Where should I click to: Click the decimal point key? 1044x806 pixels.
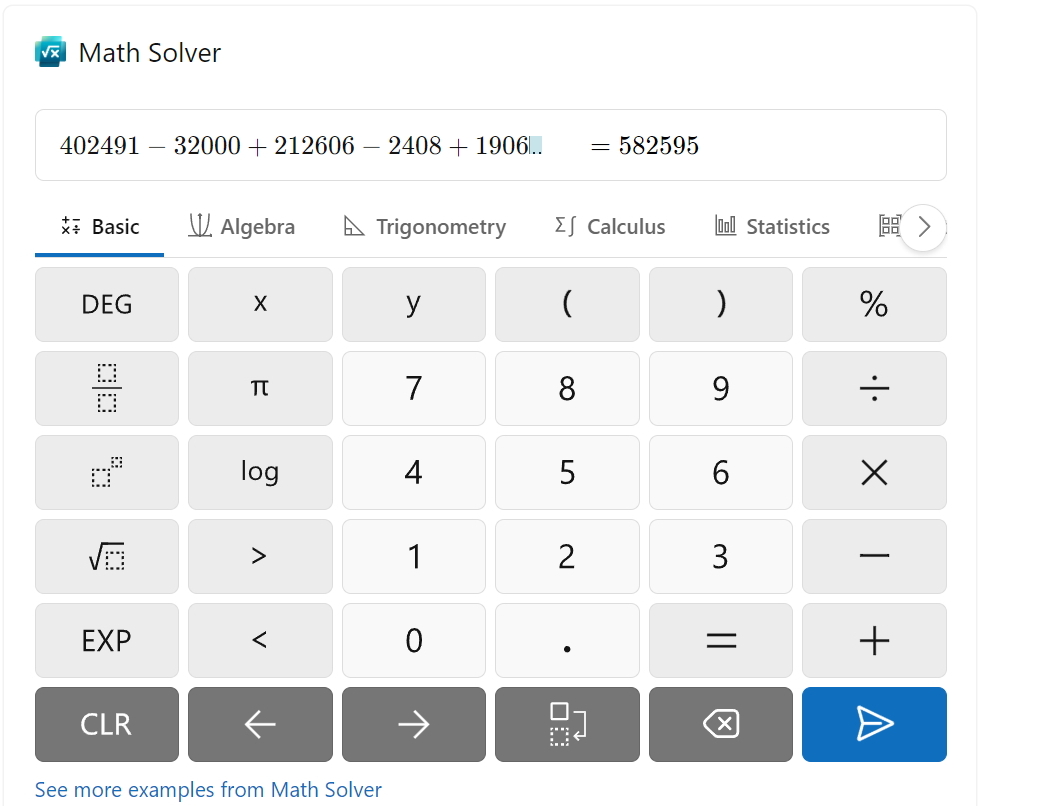tap(567, 640)
